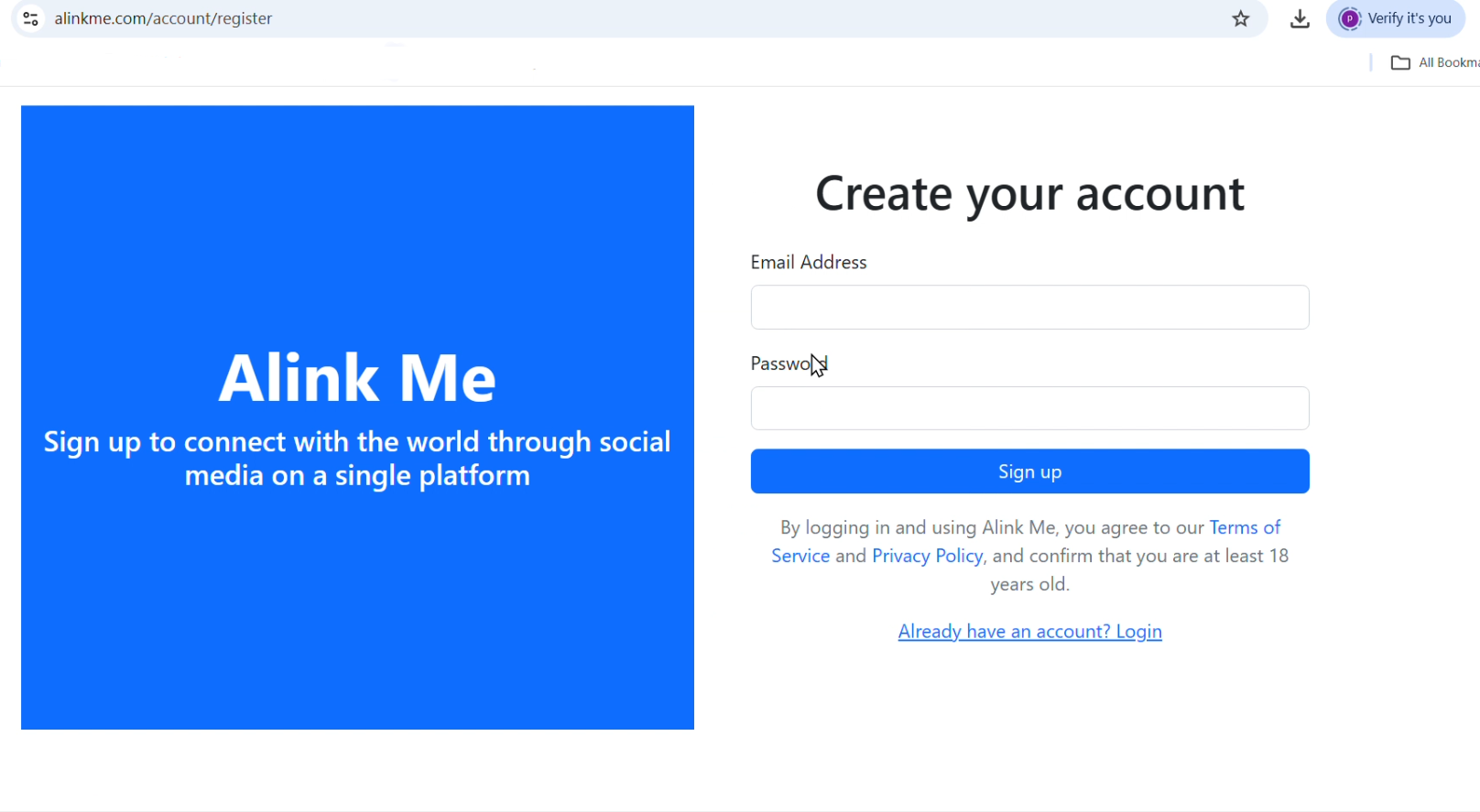Click the "Verify it's you" notification
The width and height of the screenshot is (1480, 812).
[x=1396, y=18]
